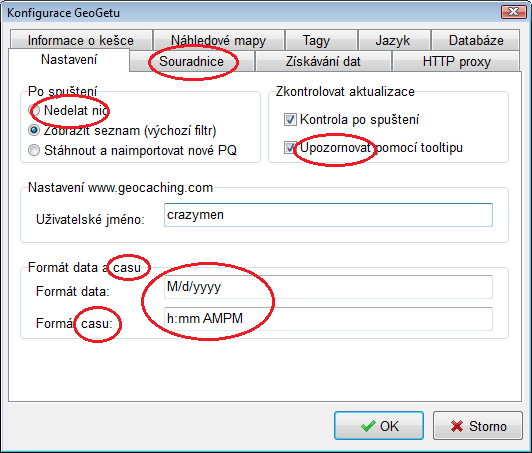Go to the Jazyk tab
The height and width of the screenshot is (453, 532).
pyautogui.click(x=394, y=40)
